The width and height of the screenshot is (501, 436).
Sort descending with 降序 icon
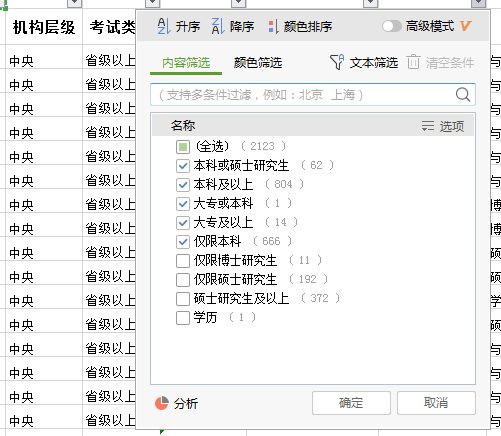(218, 26)
